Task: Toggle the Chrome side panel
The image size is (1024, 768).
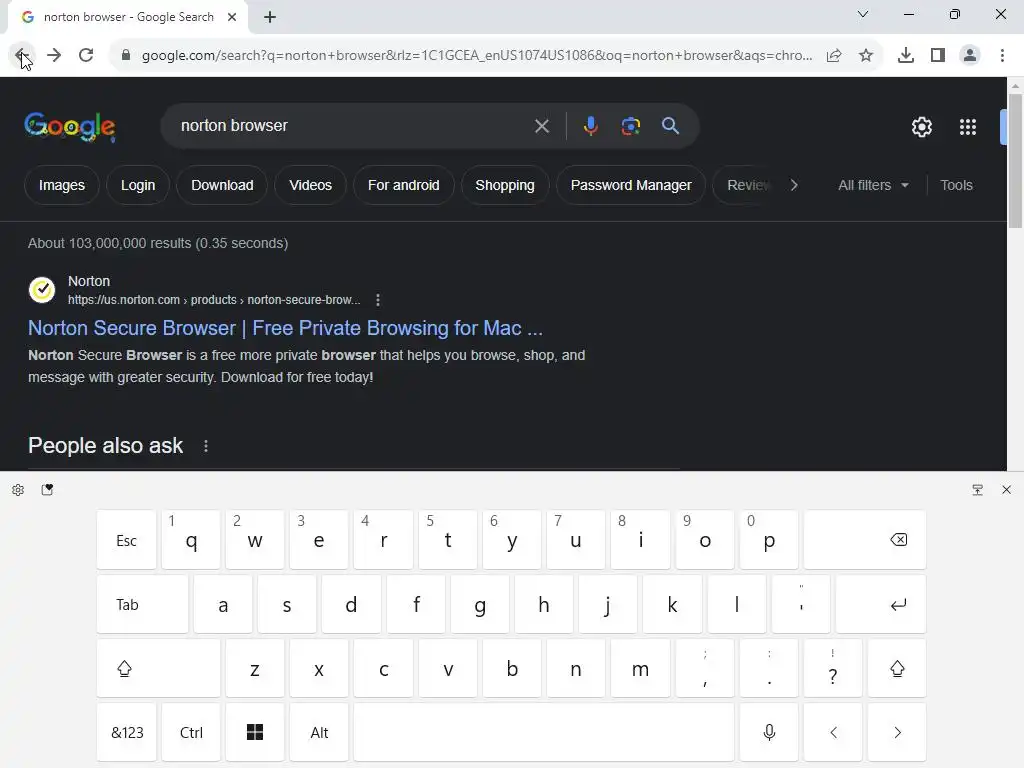Action: 938,56
